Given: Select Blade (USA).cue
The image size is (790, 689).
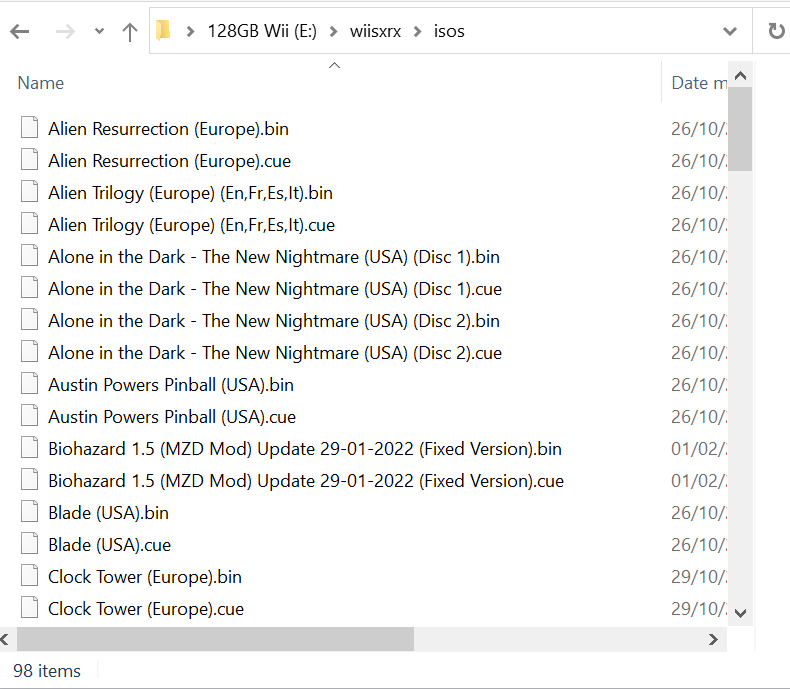Looking at the screenshot, I should (x=109, y=544).
